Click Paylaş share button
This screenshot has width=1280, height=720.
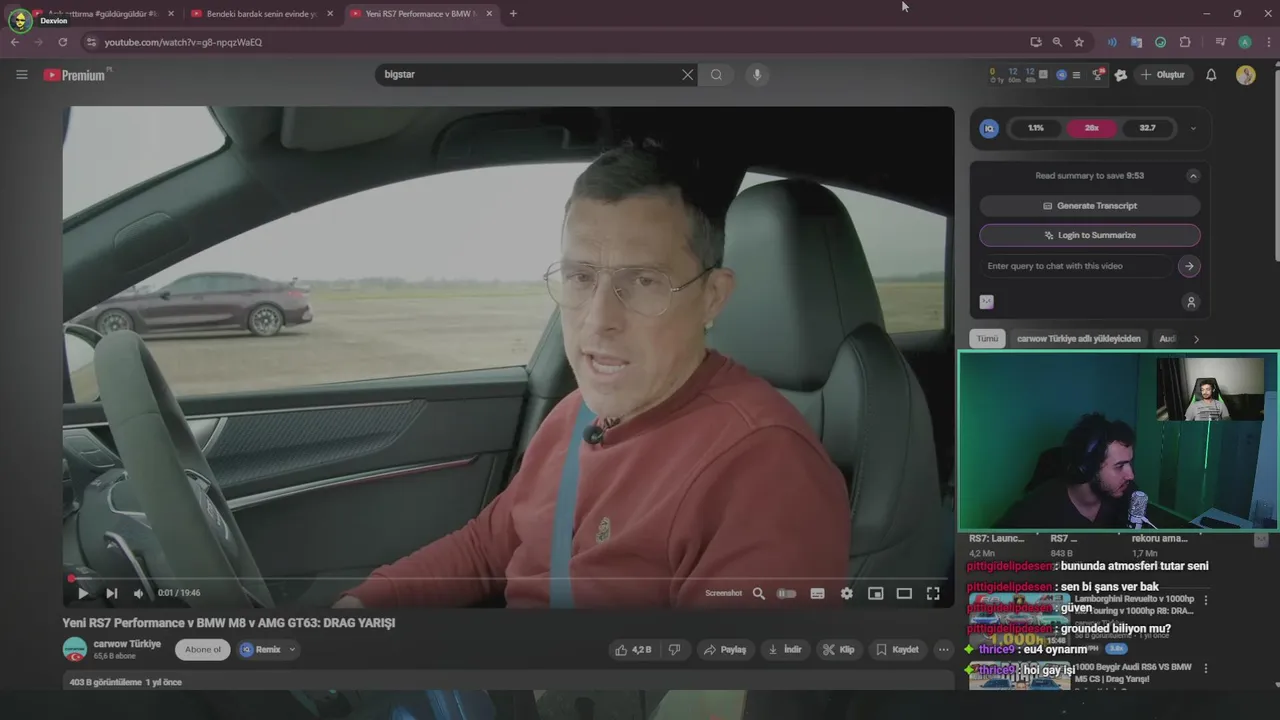(x=725, y=649)
